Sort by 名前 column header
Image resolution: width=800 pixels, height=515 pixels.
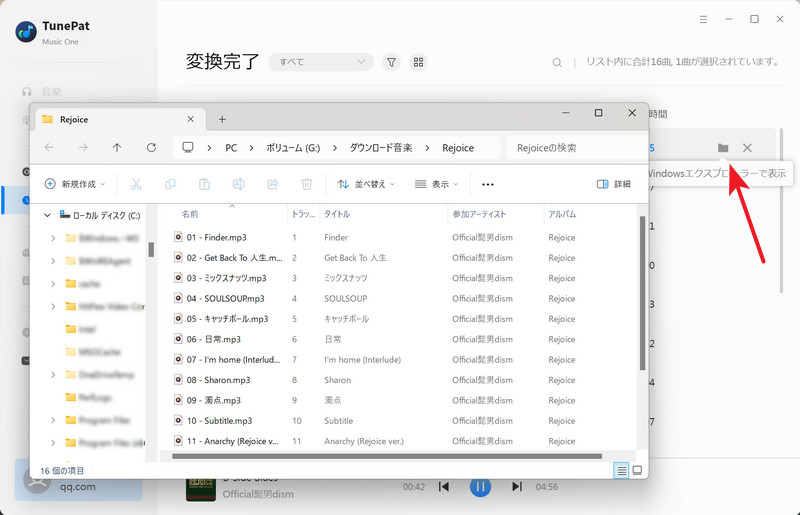(190, 214)
